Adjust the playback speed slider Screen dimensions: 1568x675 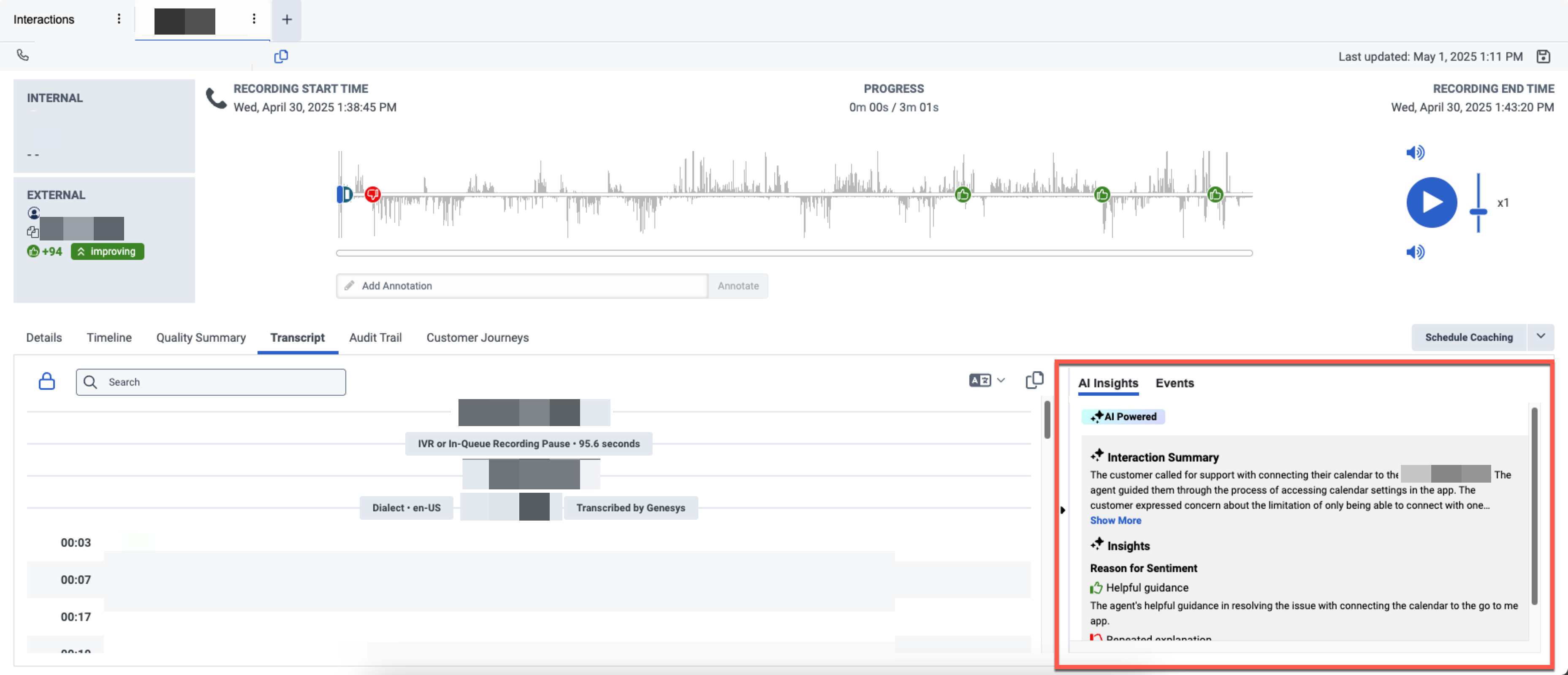pos(1478,212)
